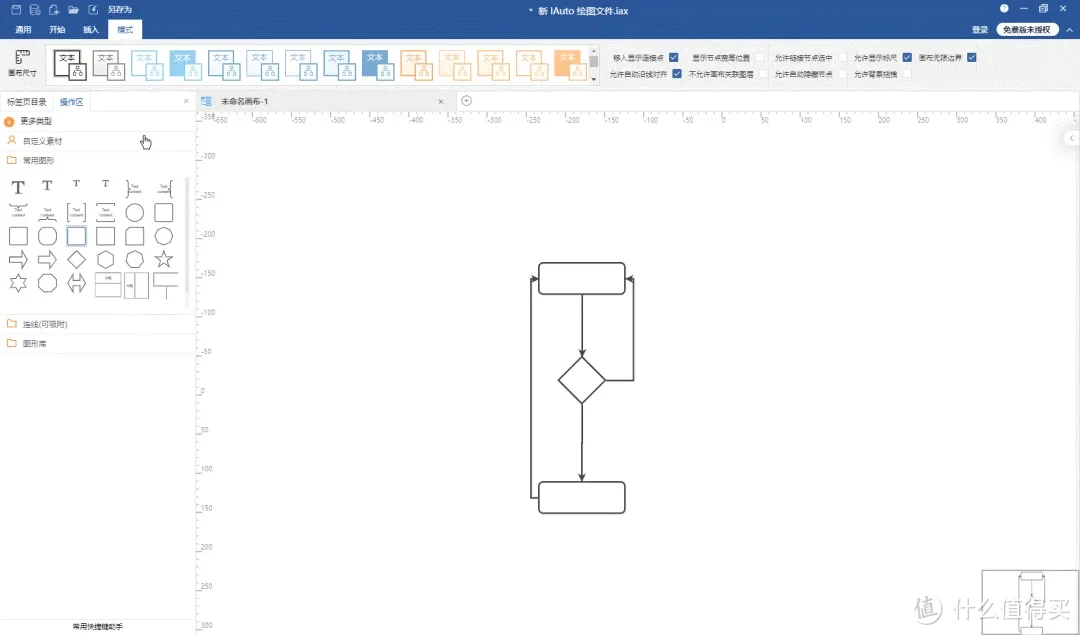Click the 免费版未授权 button

point(1027,30)
